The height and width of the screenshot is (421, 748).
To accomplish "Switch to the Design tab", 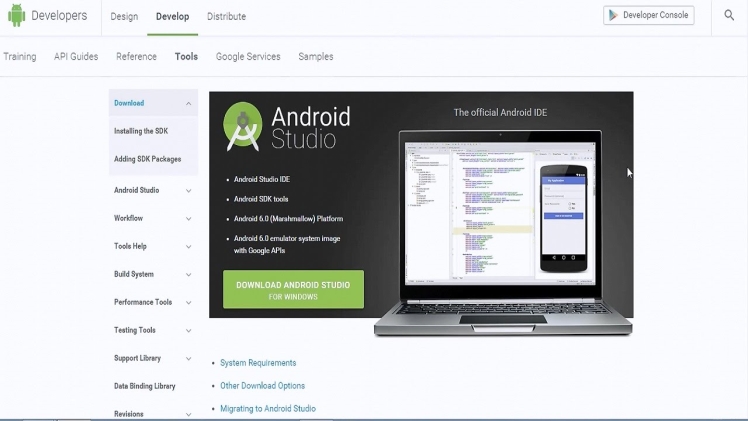I will tap(124, 17).
